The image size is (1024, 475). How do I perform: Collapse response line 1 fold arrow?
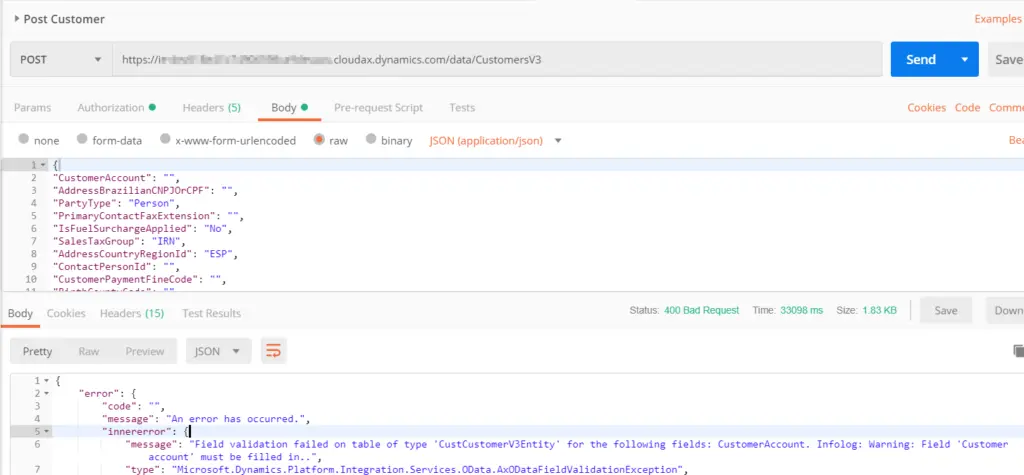46,380
